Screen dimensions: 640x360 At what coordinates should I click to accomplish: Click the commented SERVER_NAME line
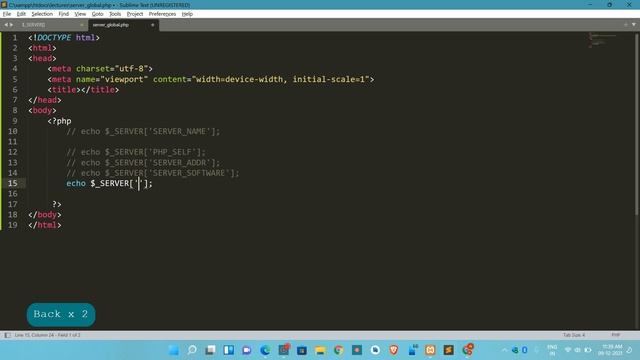(x=143, y=131)
